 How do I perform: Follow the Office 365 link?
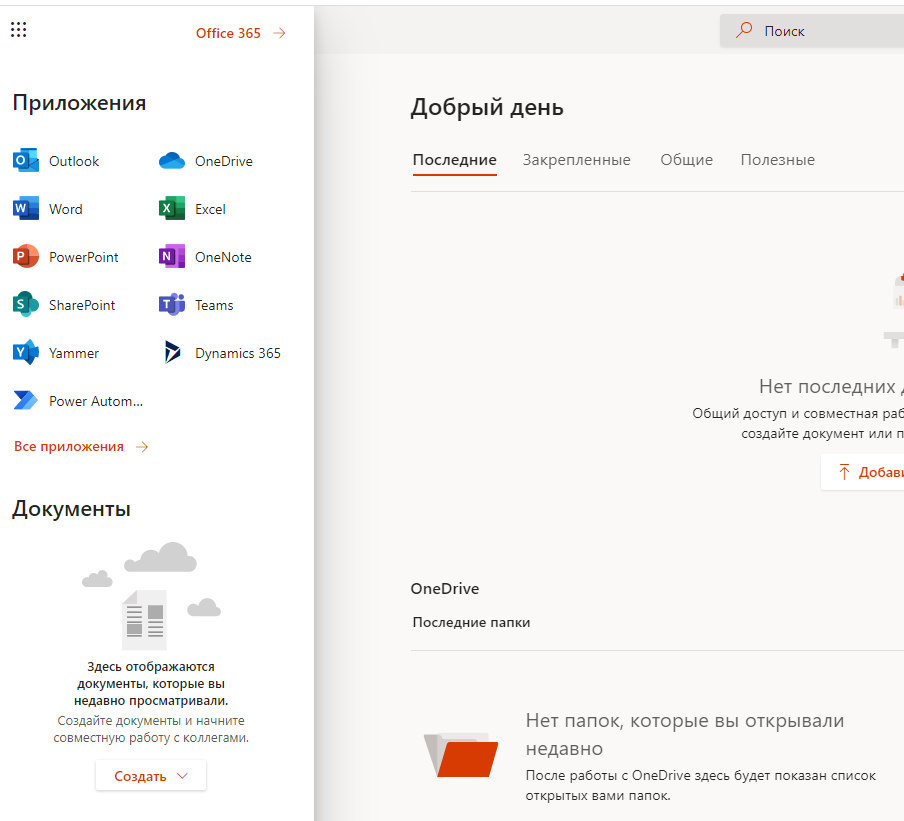coord(228,33)
